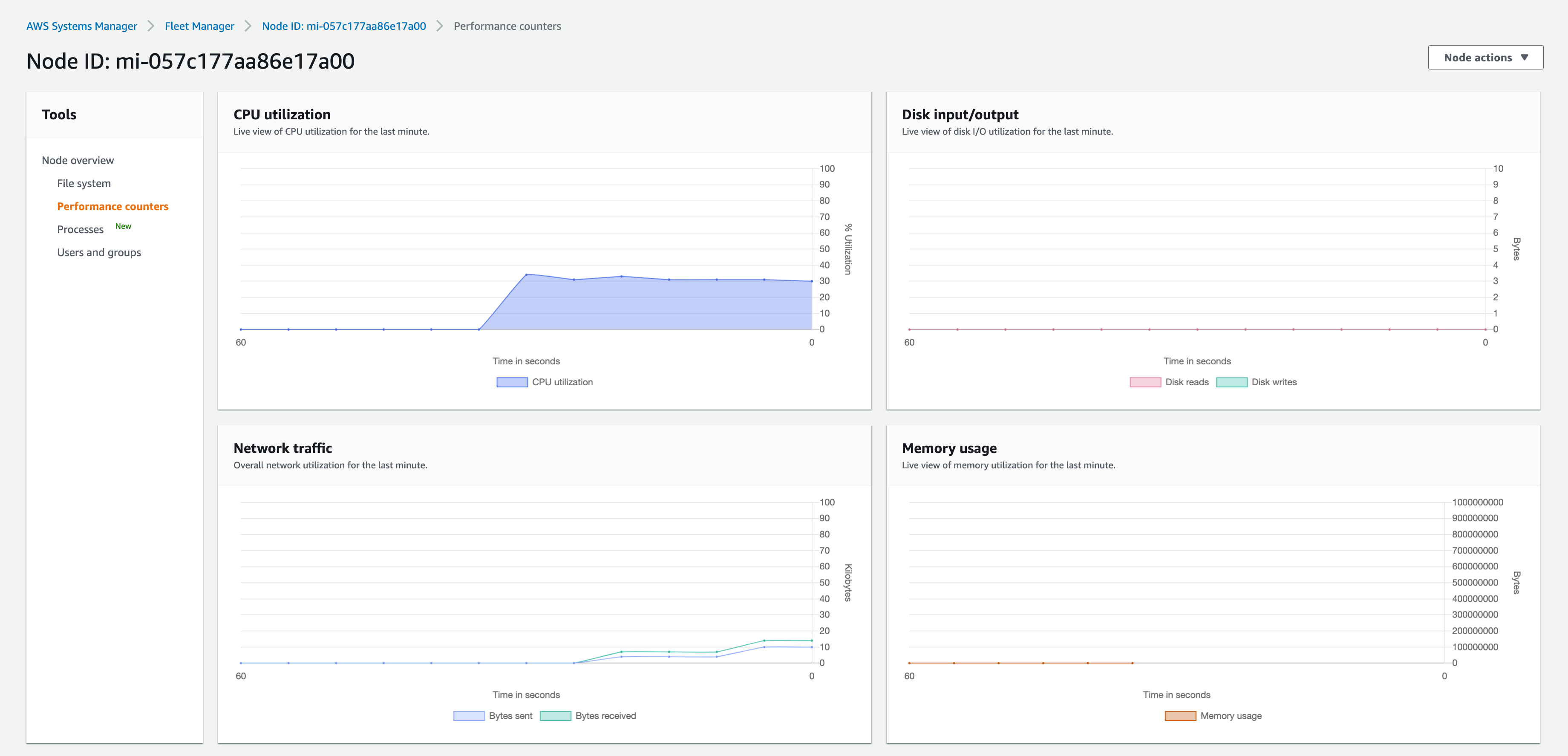Screen dimensions: 1568x756
Task: Click the New badge beside Processes
Action: pyautogui.click(x=123, y=226)
